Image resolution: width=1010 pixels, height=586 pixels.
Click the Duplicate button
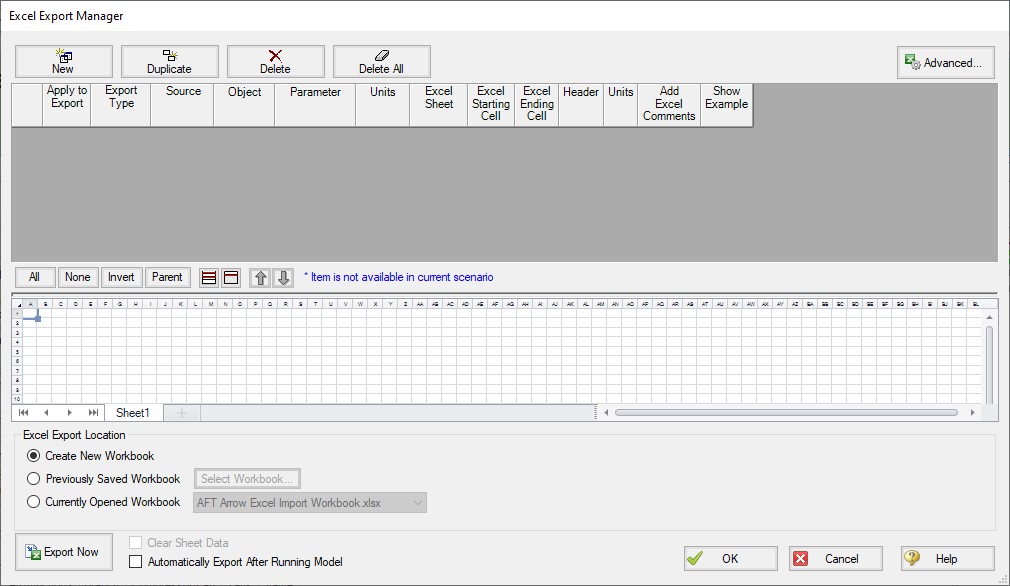tap(169, 62)
